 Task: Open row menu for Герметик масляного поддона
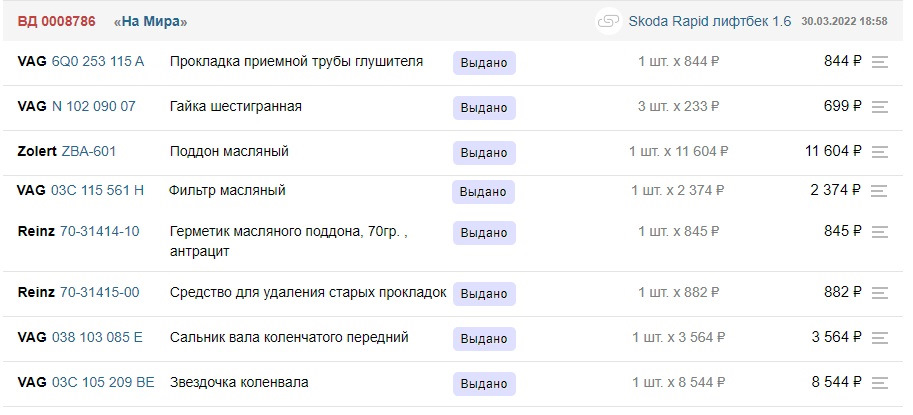pos(880,232)
